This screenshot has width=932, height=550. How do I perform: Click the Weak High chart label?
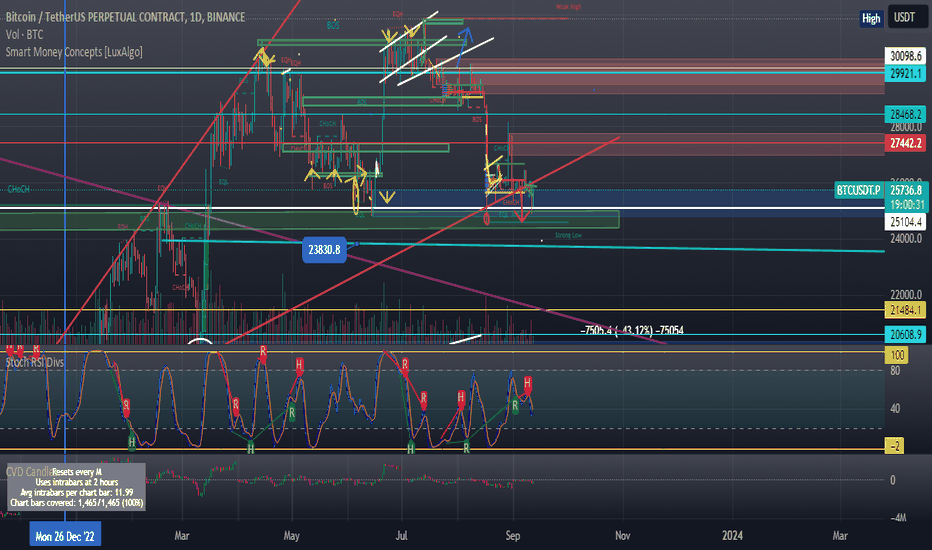568,7
